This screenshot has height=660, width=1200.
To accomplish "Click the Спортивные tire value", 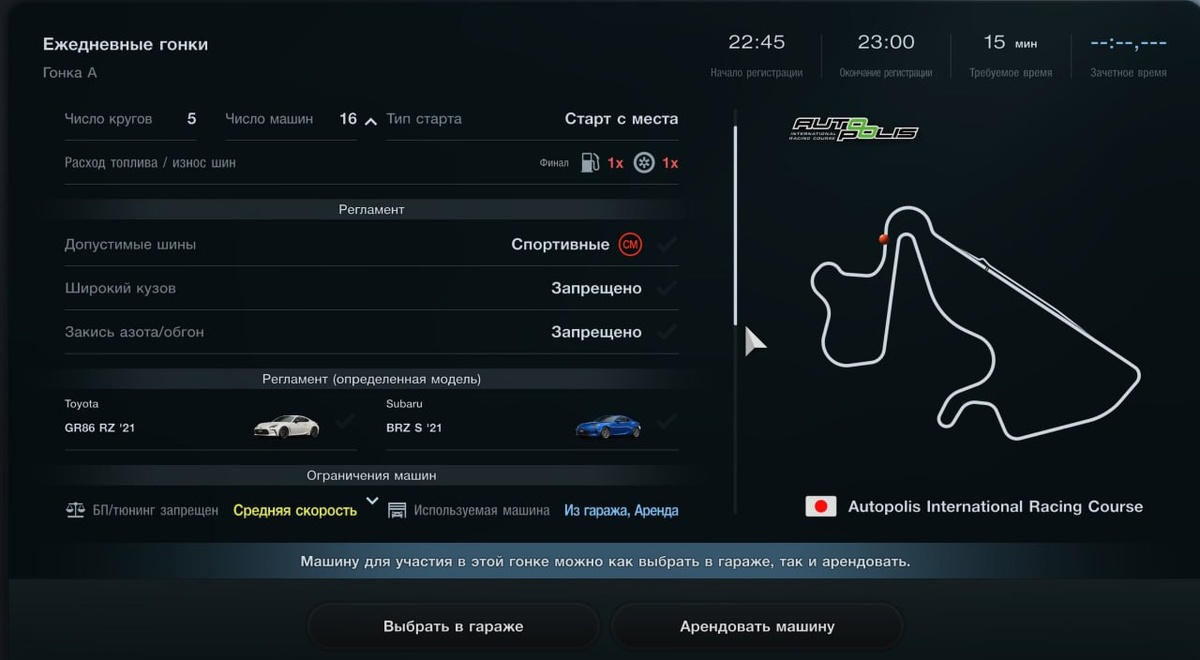I will 560,244.
